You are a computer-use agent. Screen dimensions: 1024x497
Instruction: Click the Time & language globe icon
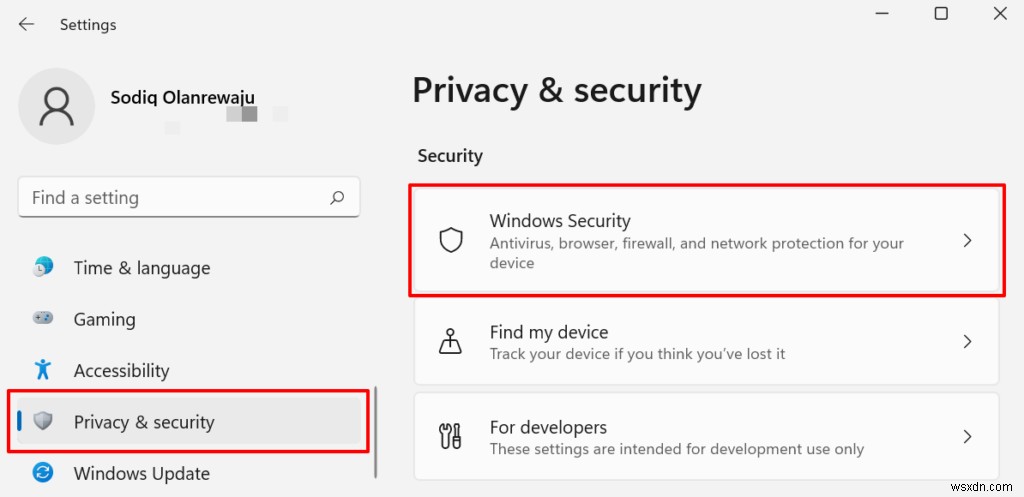pyautogui.click(x=43, y=267)
